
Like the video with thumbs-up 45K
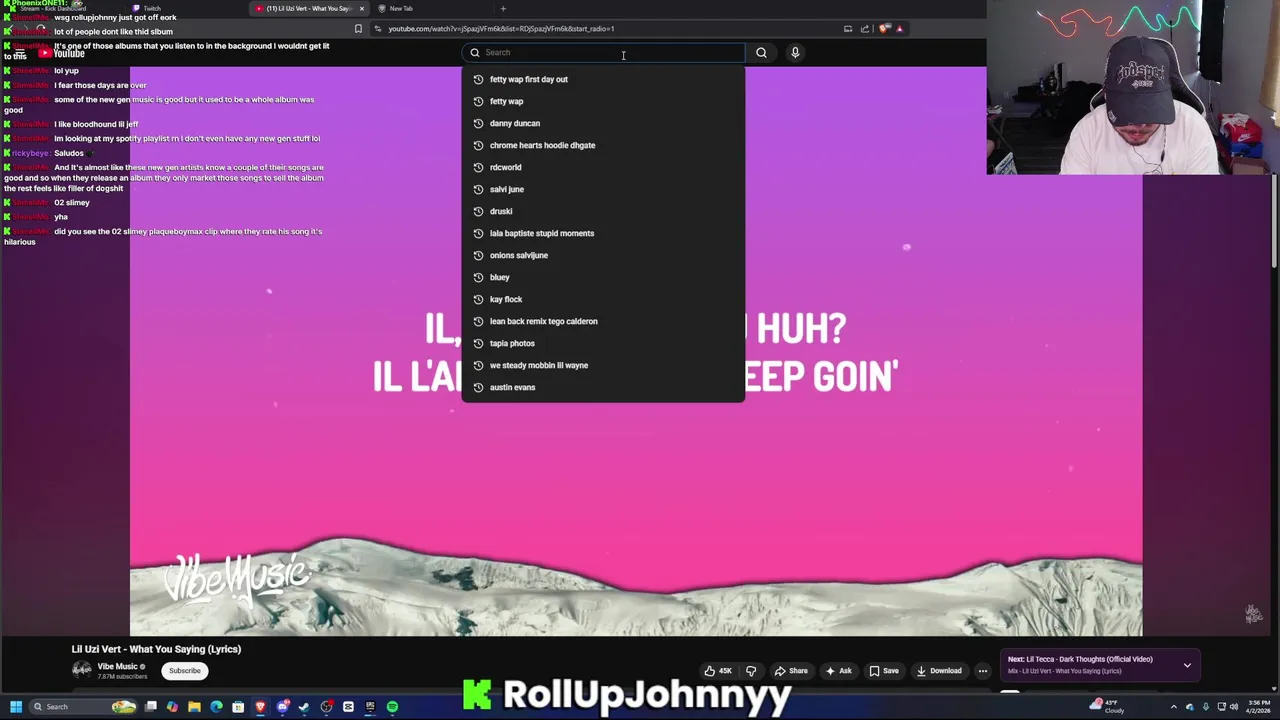(718, 671)
